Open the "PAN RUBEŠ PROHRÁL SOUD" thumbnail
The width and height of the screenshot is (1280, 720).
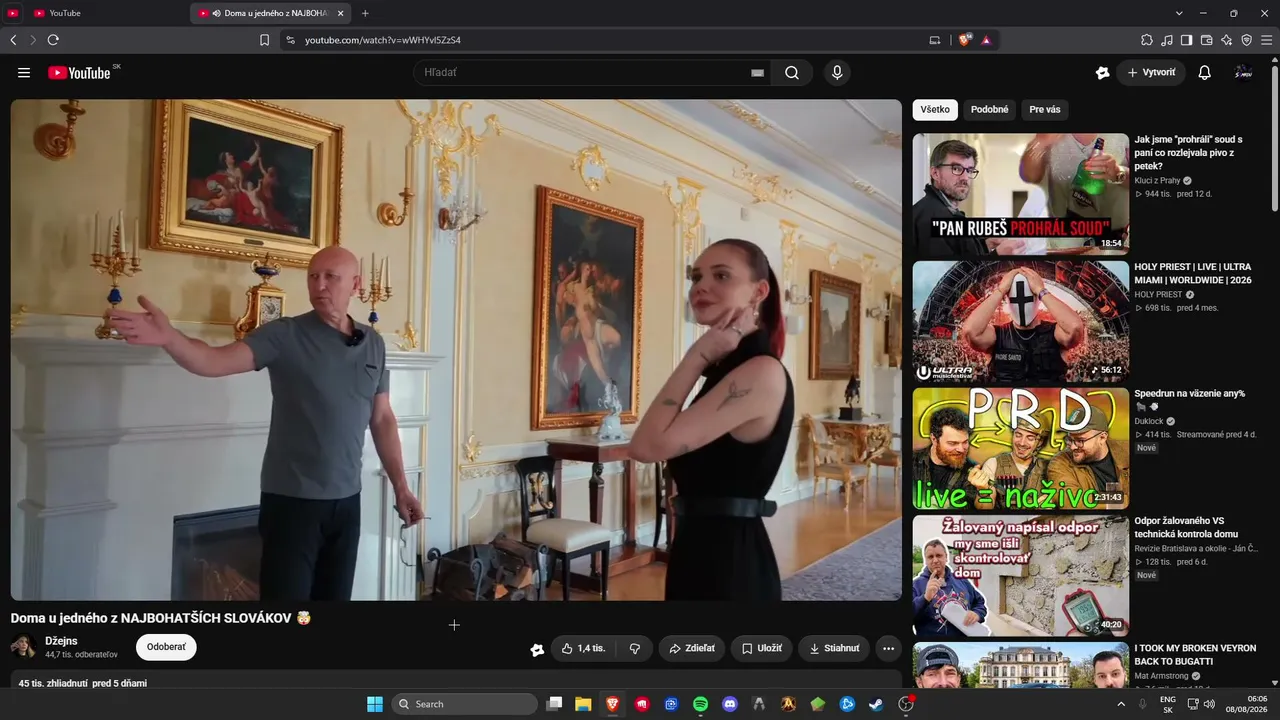pyautogui.click(x=1021, y=194)
